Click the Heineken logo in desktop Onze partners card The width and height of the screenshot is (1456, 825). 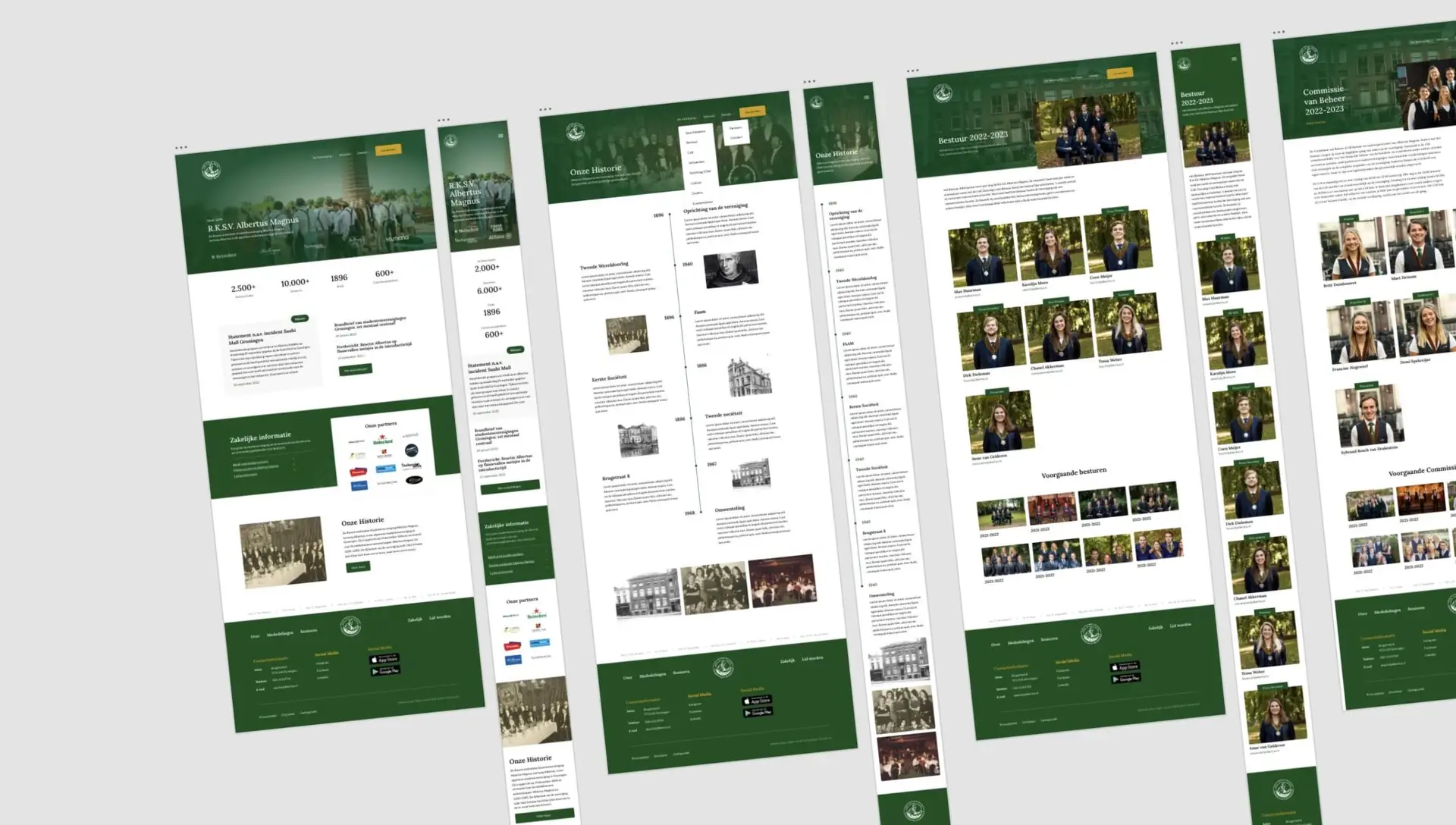coord(383,441)
